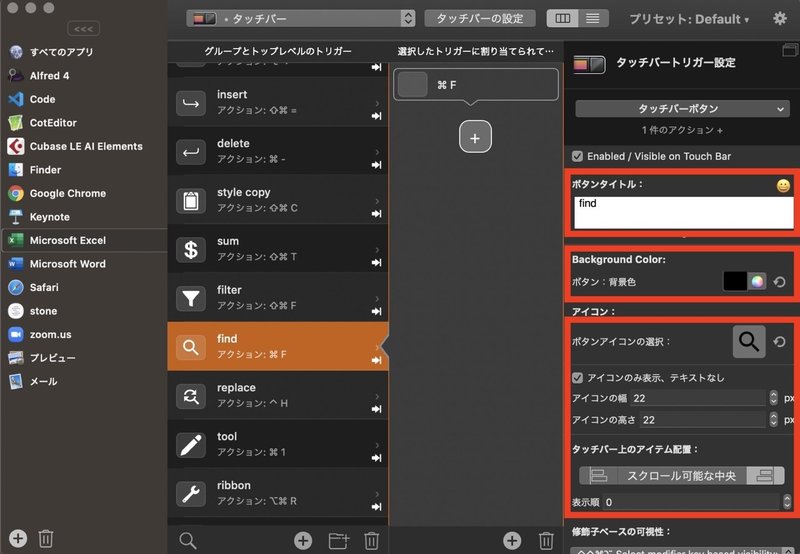Open the タッチバー trigger type dropdown

click(300, 19)
